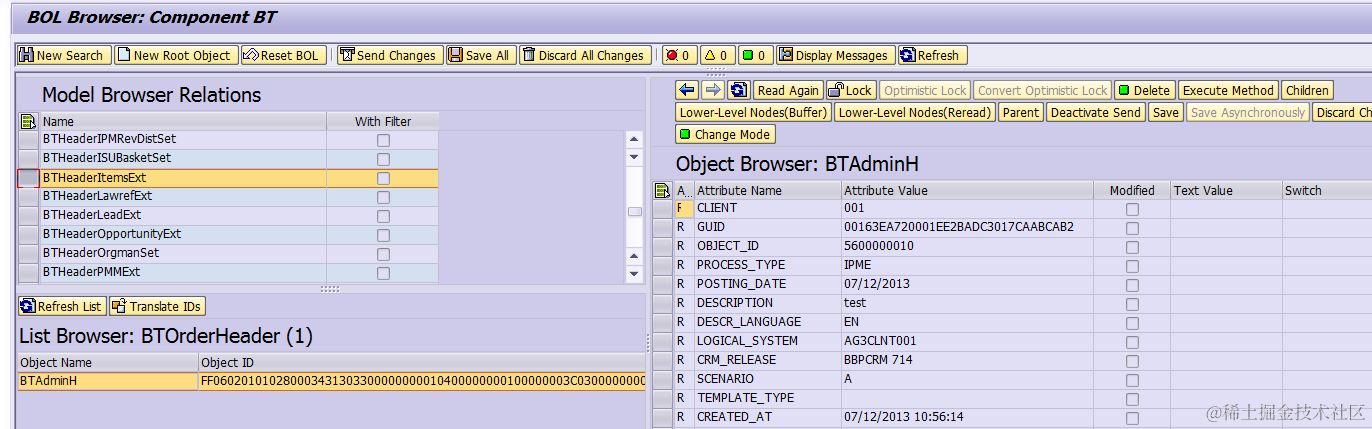Check Modified box for PROCESS_TYPE row
Viewport: 1372px width, 429px height.
1132,266
